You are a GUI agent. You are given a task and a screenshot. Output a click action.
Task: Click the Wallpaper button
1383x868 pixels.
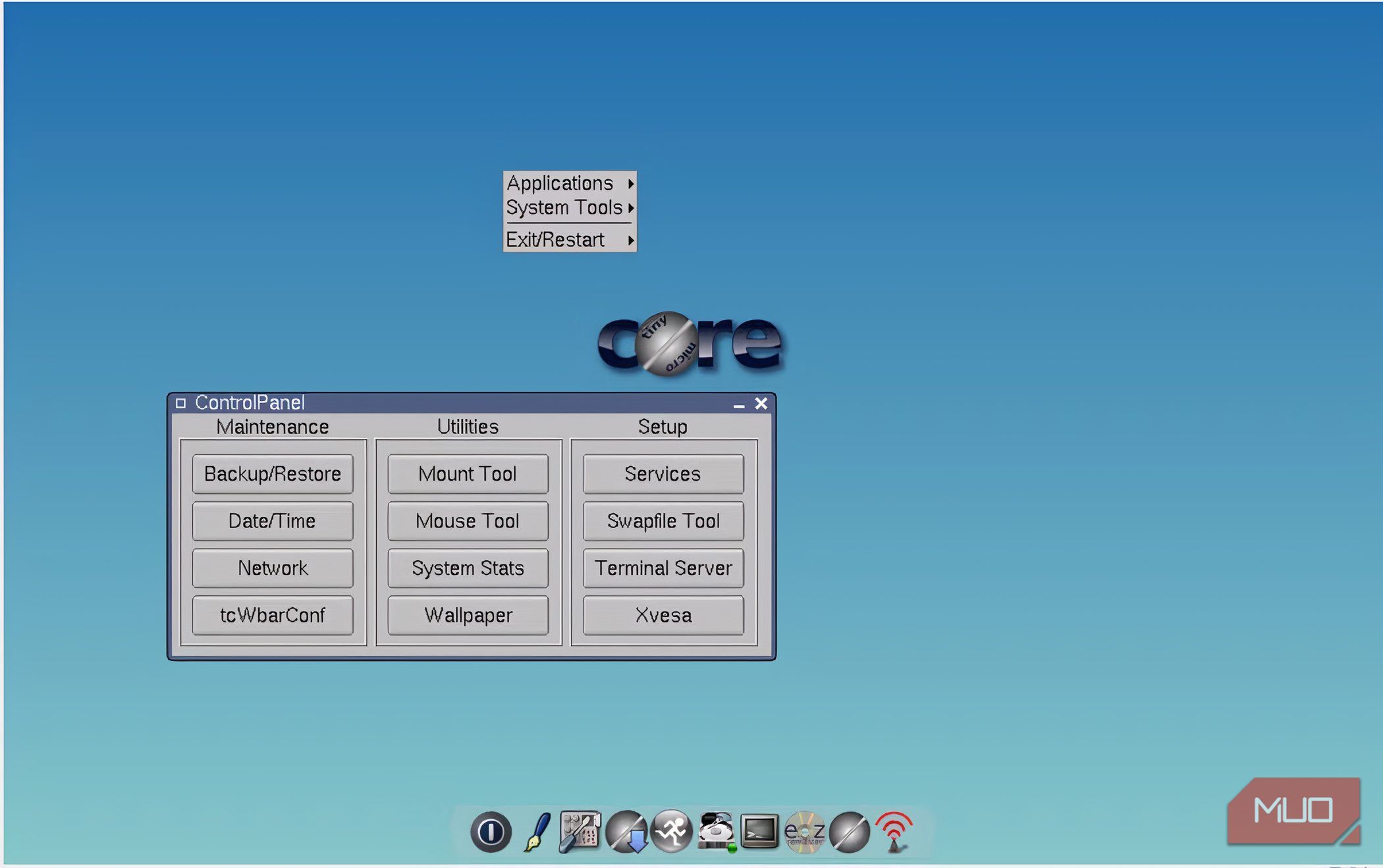point(468,615)
